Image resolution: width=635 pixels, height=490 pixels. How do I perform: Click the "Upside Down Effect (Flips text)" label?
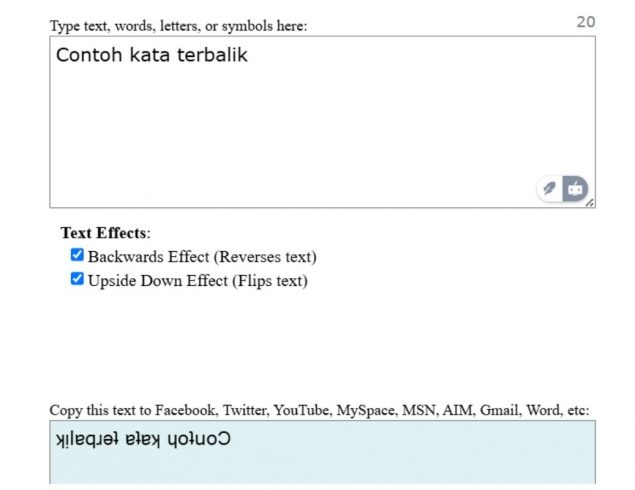click(x=197, y=281)
